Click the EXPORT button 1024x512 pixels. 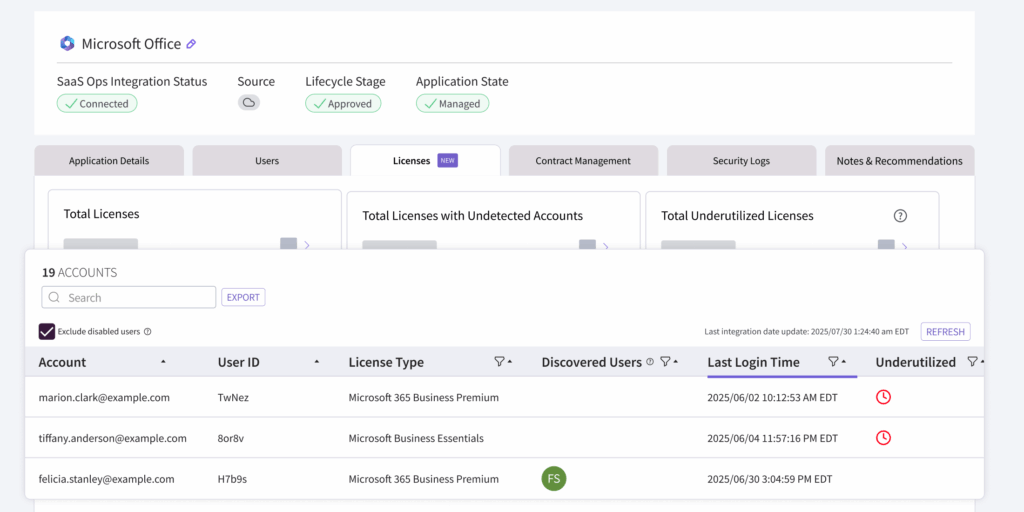[243, 297]
